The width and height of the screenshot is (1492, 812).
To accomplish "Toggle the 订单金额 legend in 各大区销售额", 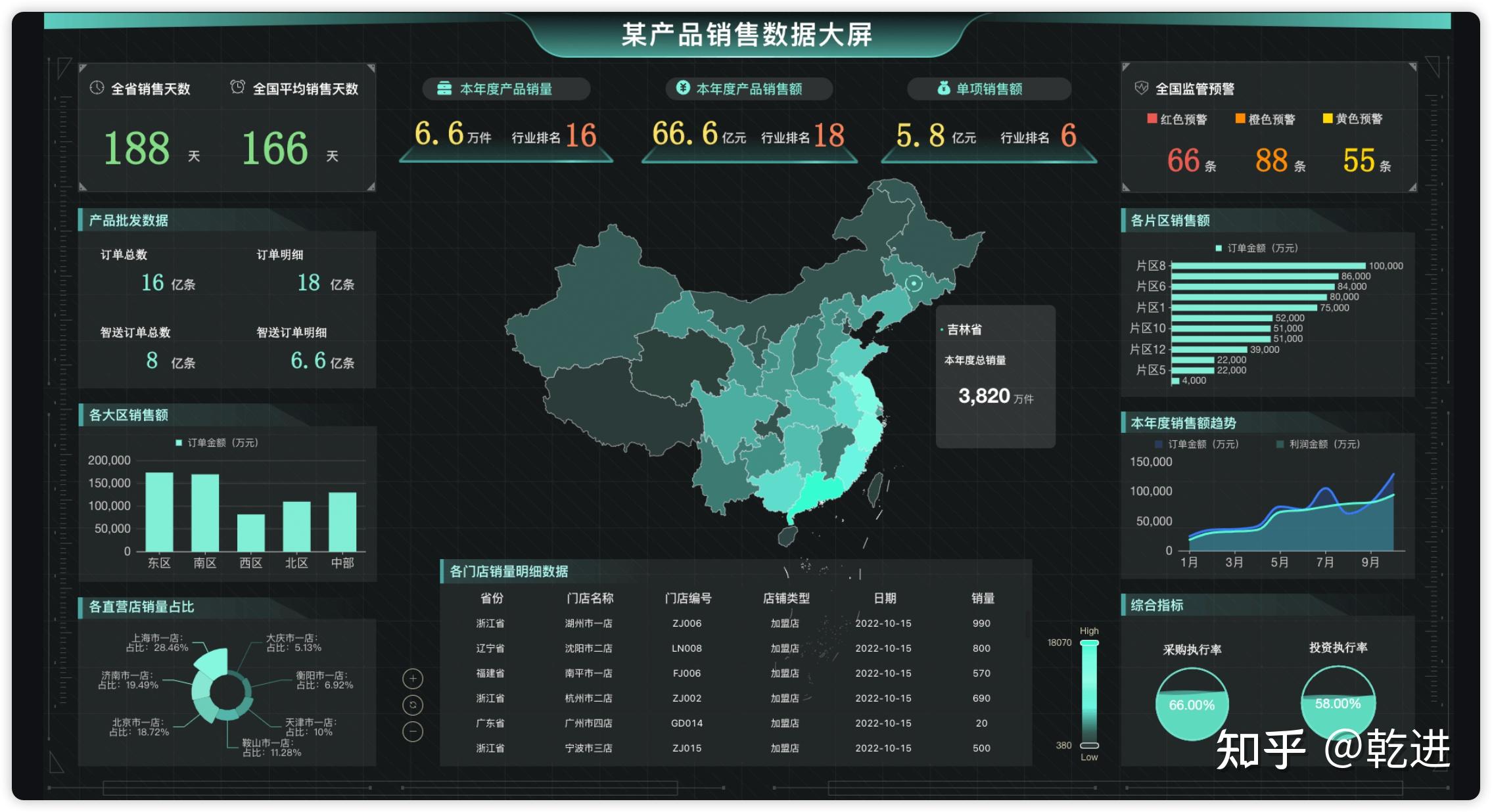I will tap(216, 443).
